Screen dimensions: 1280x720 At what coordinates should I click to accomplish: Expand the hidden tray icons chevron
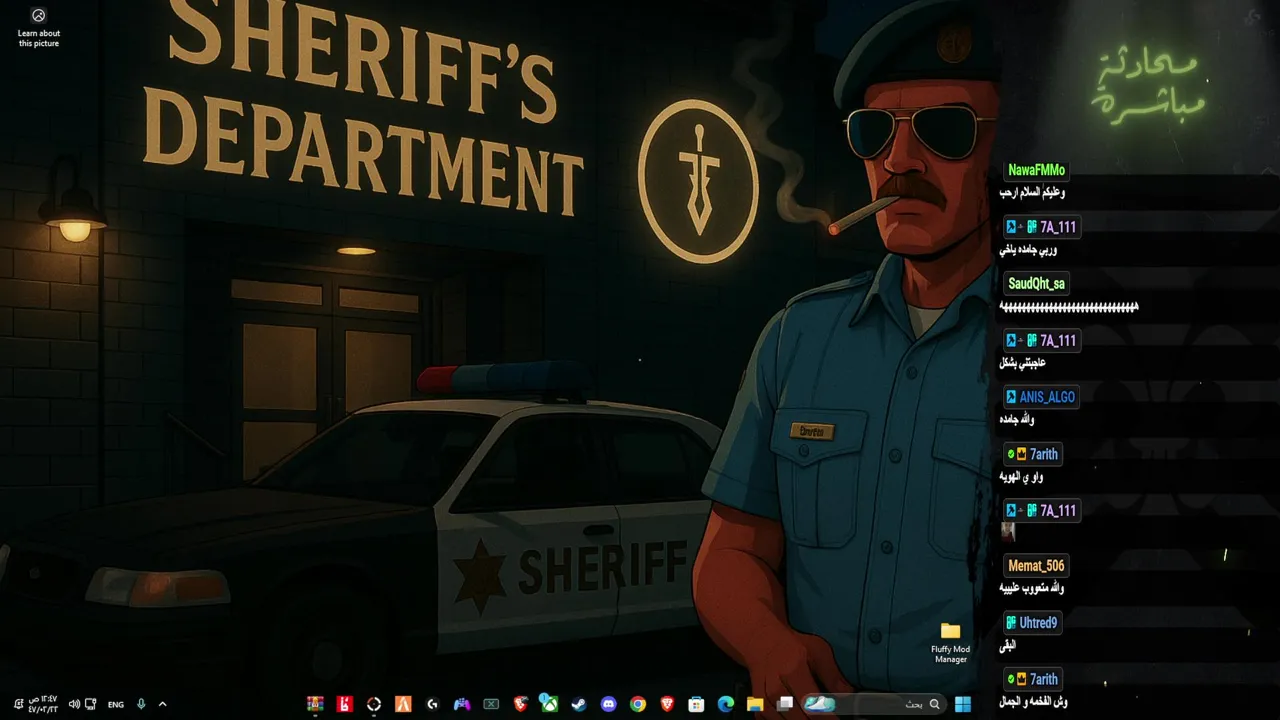[162, 704]
